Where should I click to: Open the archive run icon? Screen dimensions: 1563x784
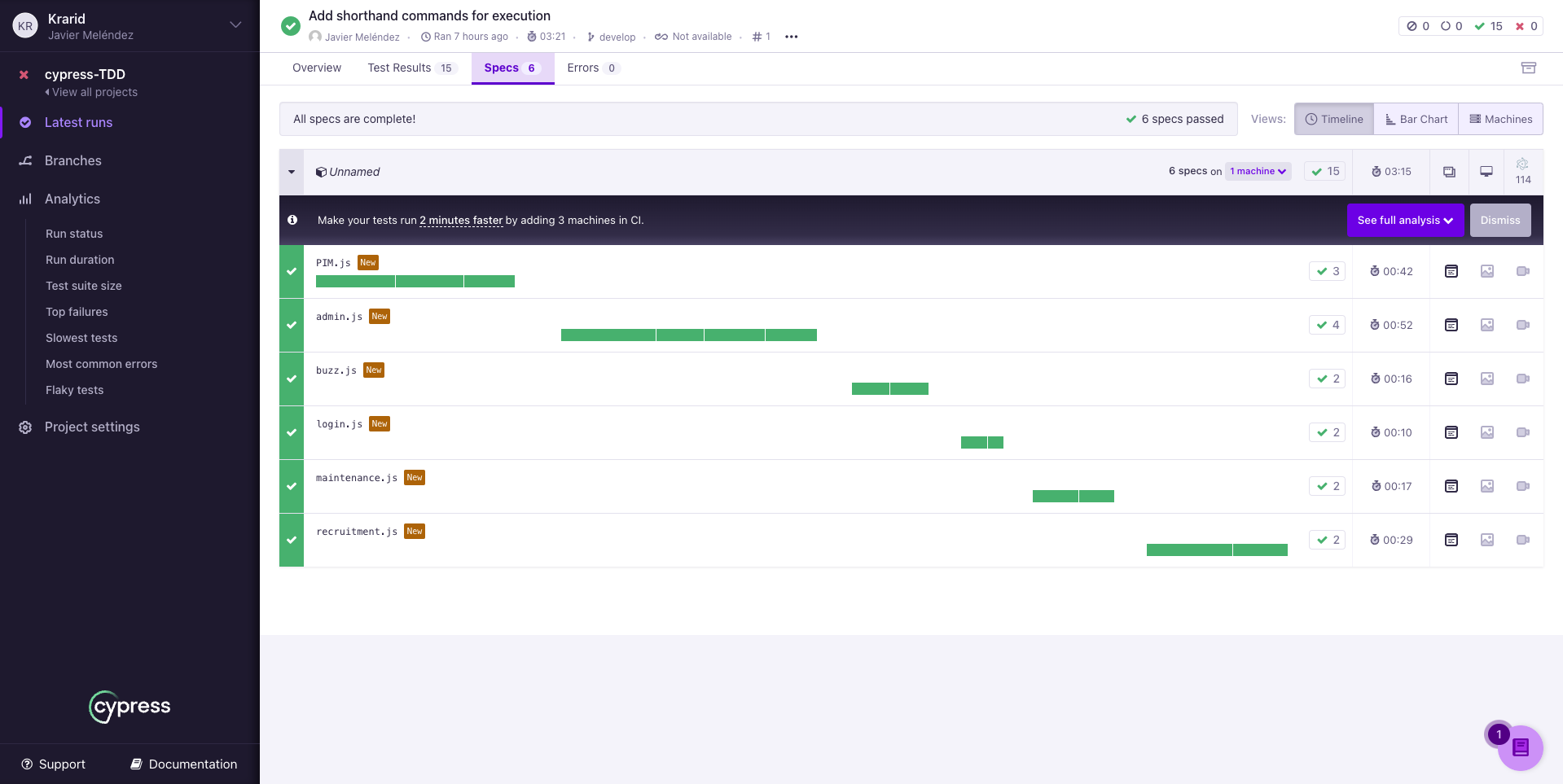coord(1529,68)
